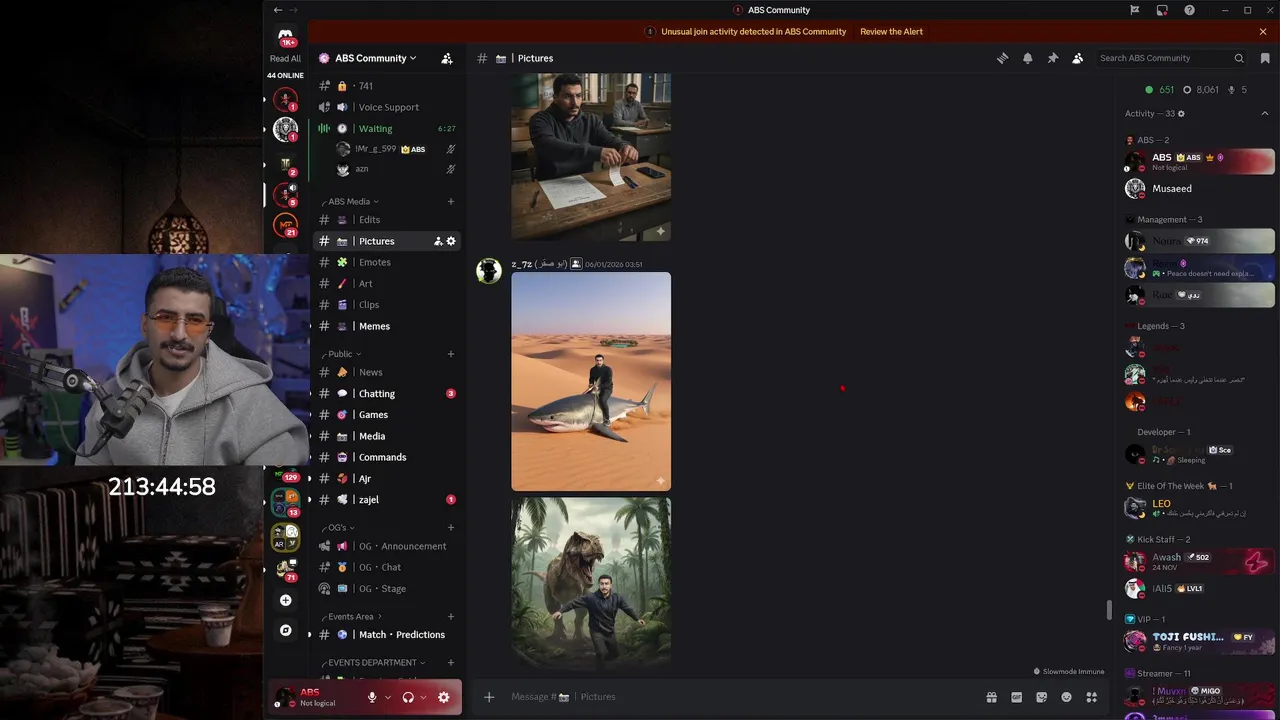Click Read All button
Screen dimensions: 1280x720
pyautogui.click(x=285, y=59)
